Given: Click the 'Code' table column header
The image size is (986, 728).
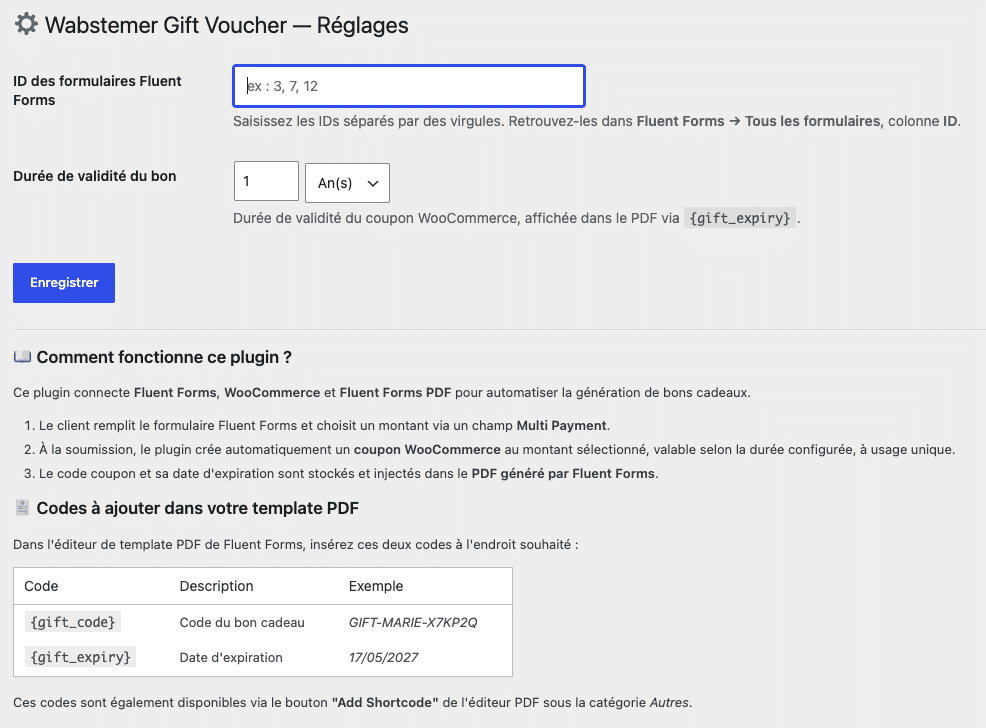Looking at the screenshot, I should 41,586.
